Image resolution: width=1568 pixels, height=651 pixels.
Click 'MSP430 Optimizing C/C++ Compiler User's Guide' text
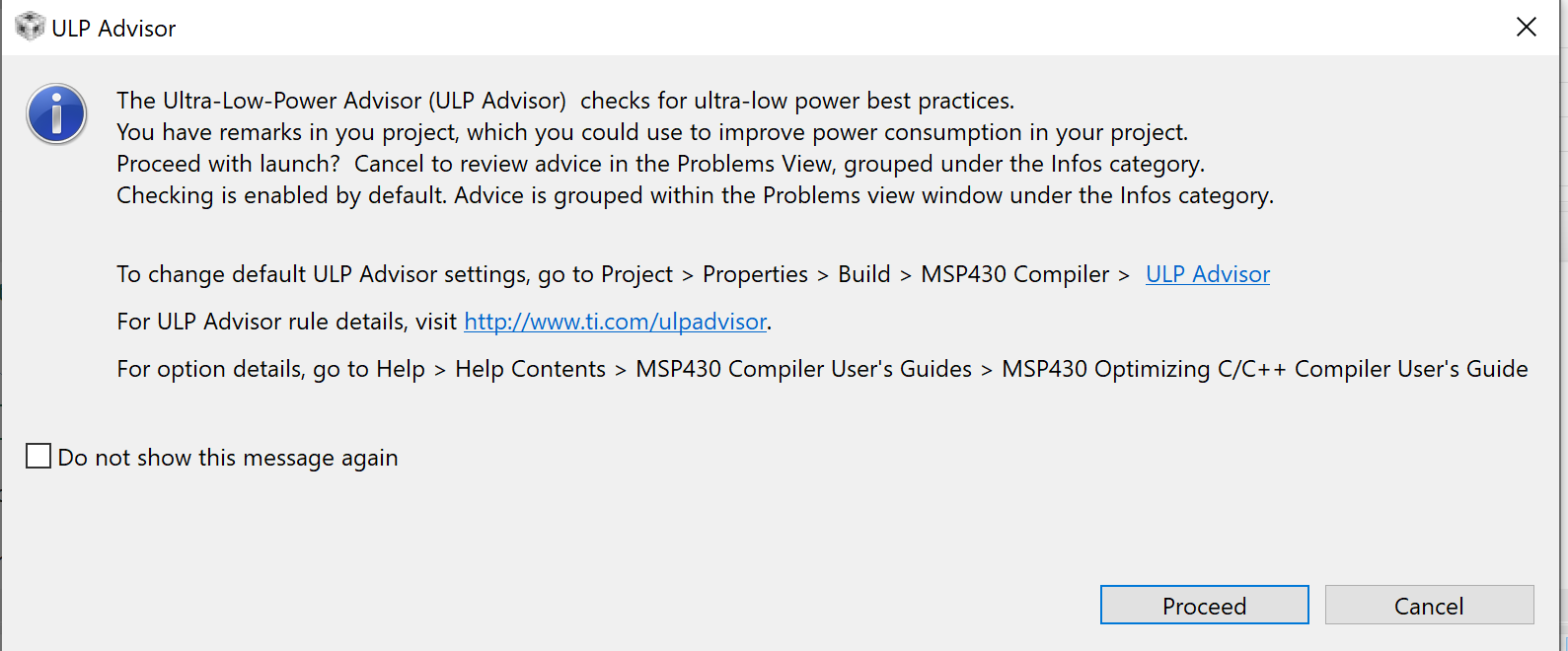coord(1264,369)
